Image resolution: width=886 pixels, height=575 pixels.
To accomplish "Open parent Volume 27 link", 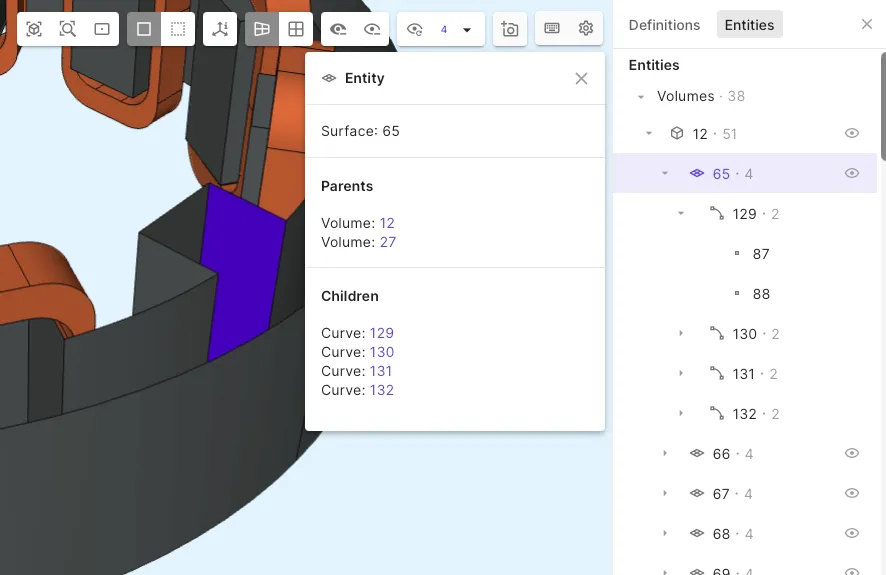I will [388, 242].
